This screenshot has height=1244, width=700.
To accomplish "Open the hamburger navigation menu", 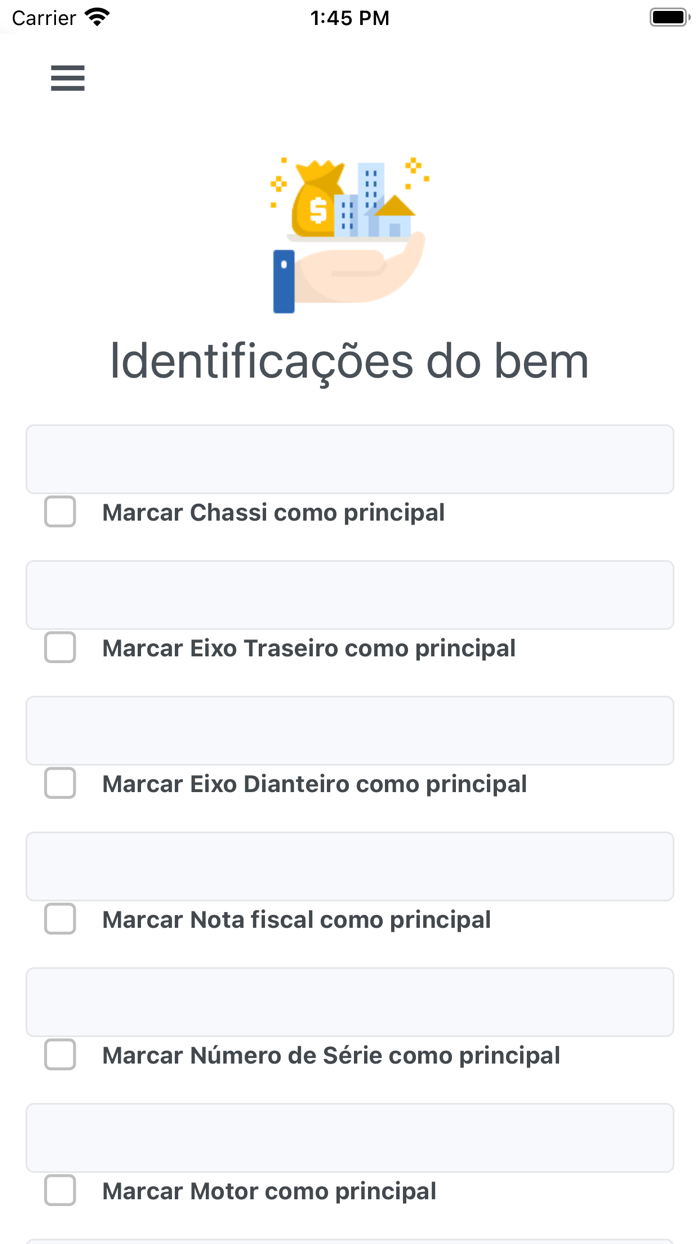I will click(x=67, y=78).
